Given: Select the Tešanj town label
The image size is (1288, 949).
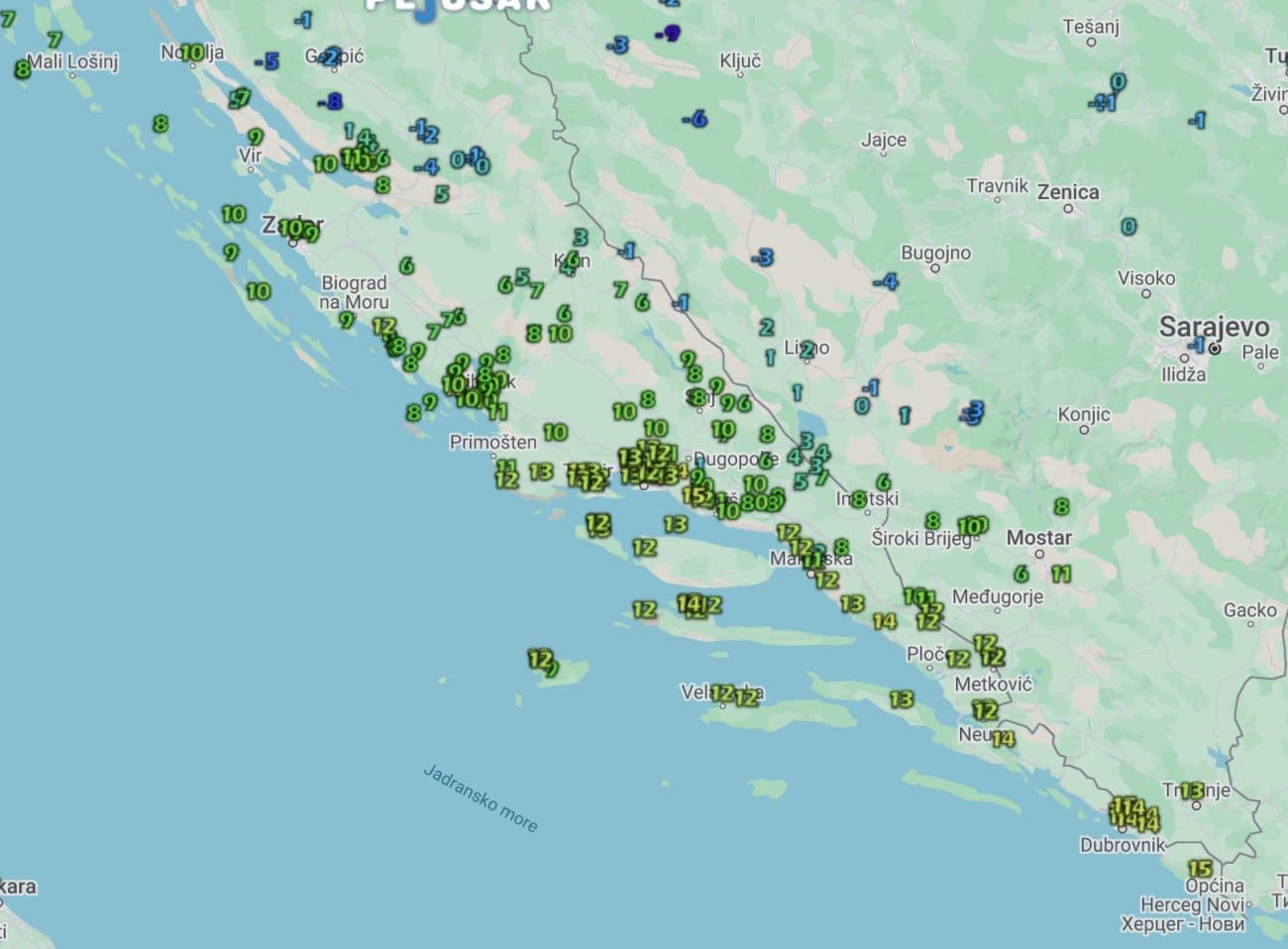Looking at the screenshot, I should click(x=1090, y=27).
